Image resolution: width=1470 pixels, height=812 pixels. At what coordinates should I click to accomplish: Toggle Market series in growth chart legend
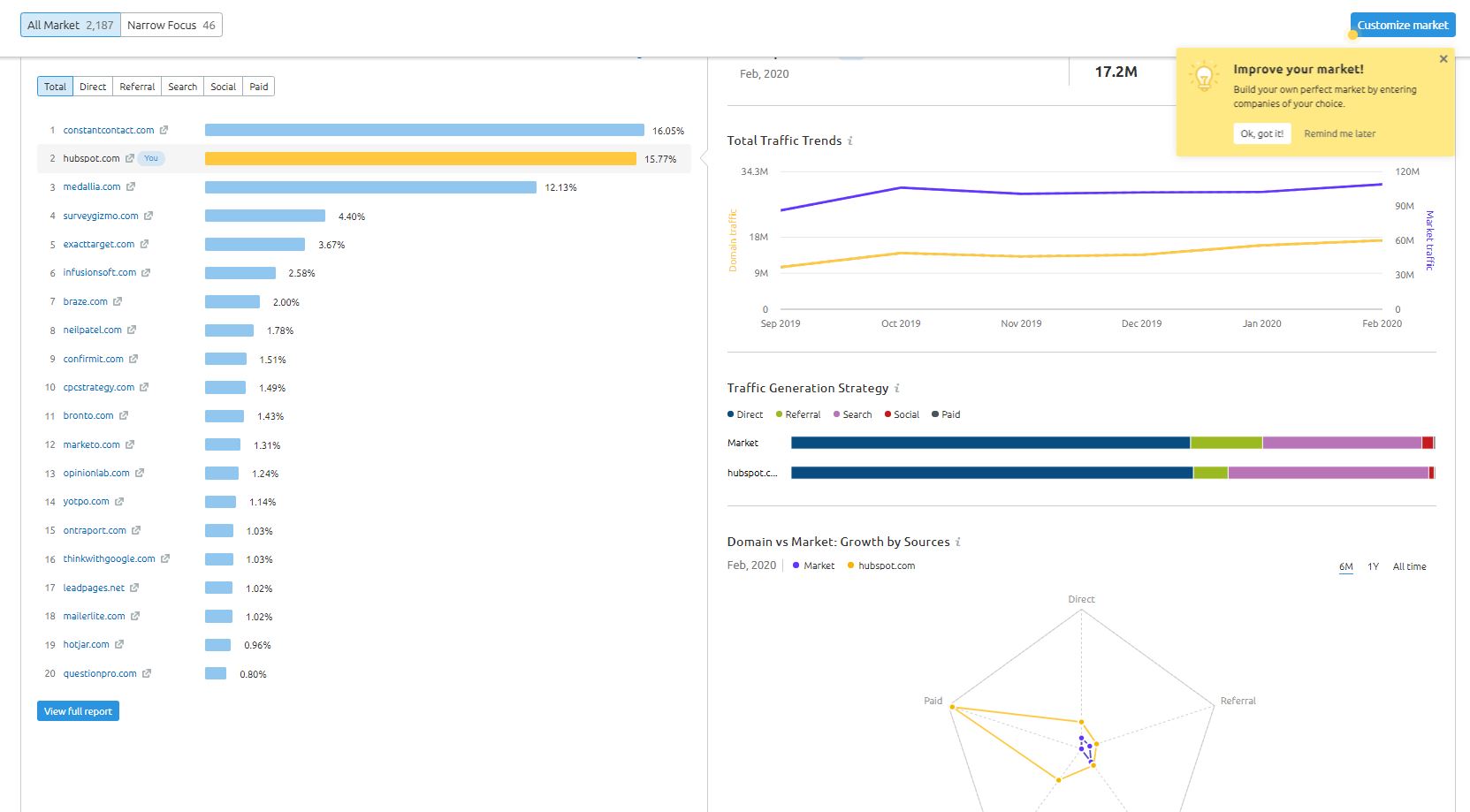(813, 565)
